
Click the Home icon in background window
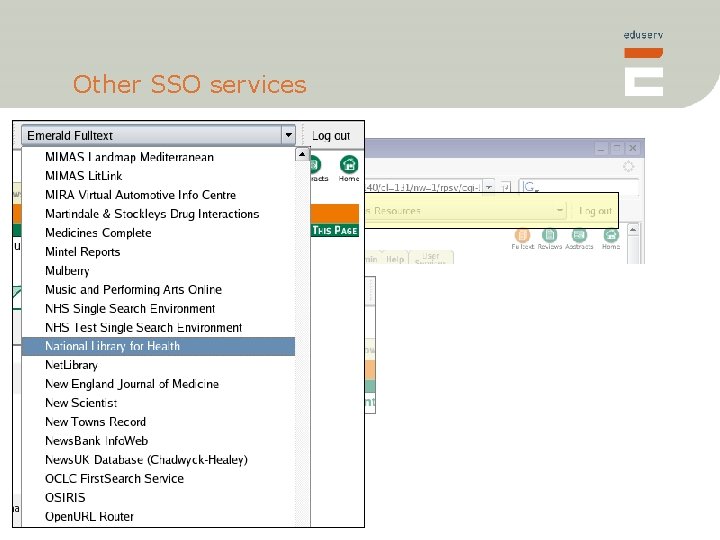(611, 239)
